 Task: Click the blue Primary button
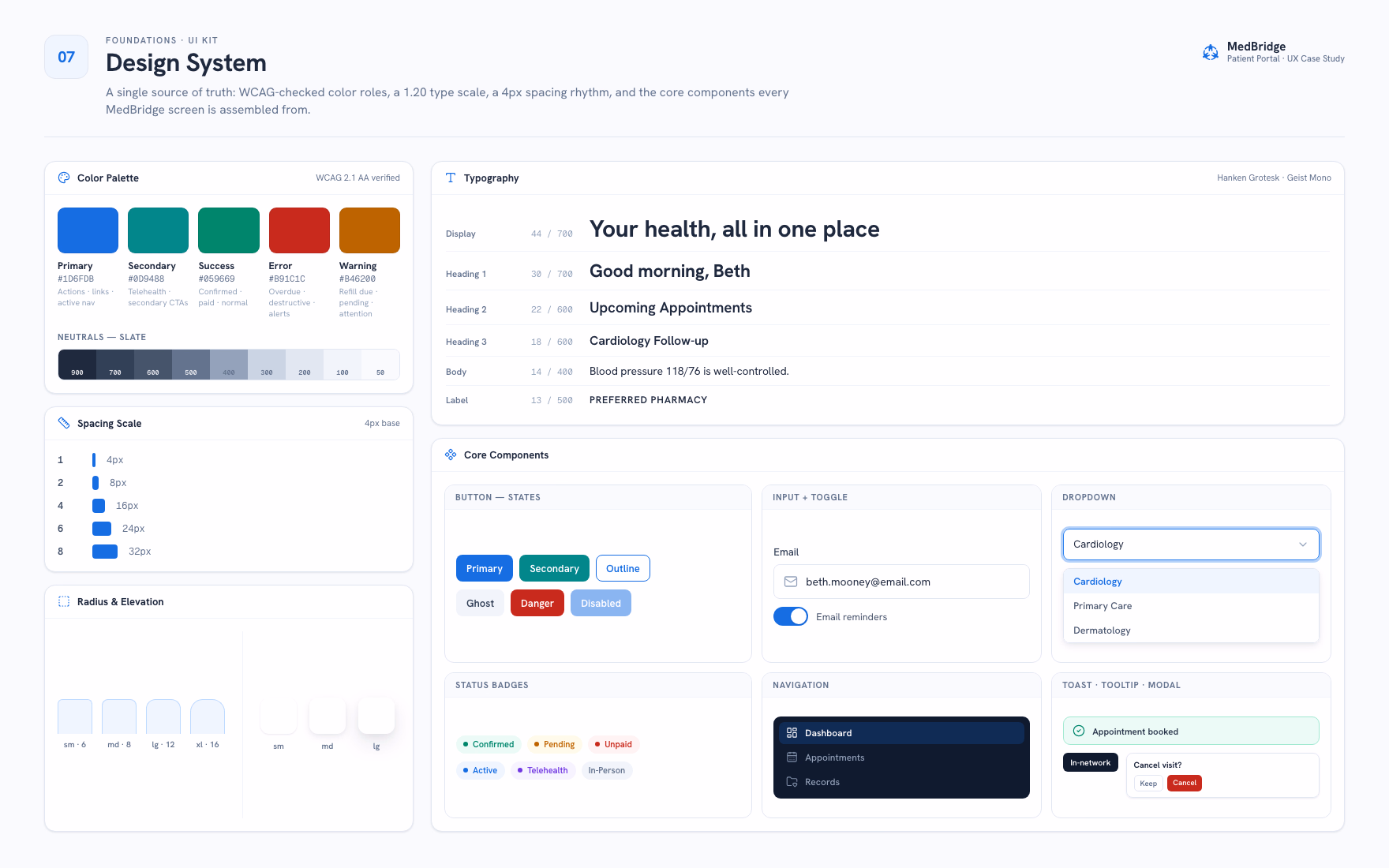tap(485, 568)
